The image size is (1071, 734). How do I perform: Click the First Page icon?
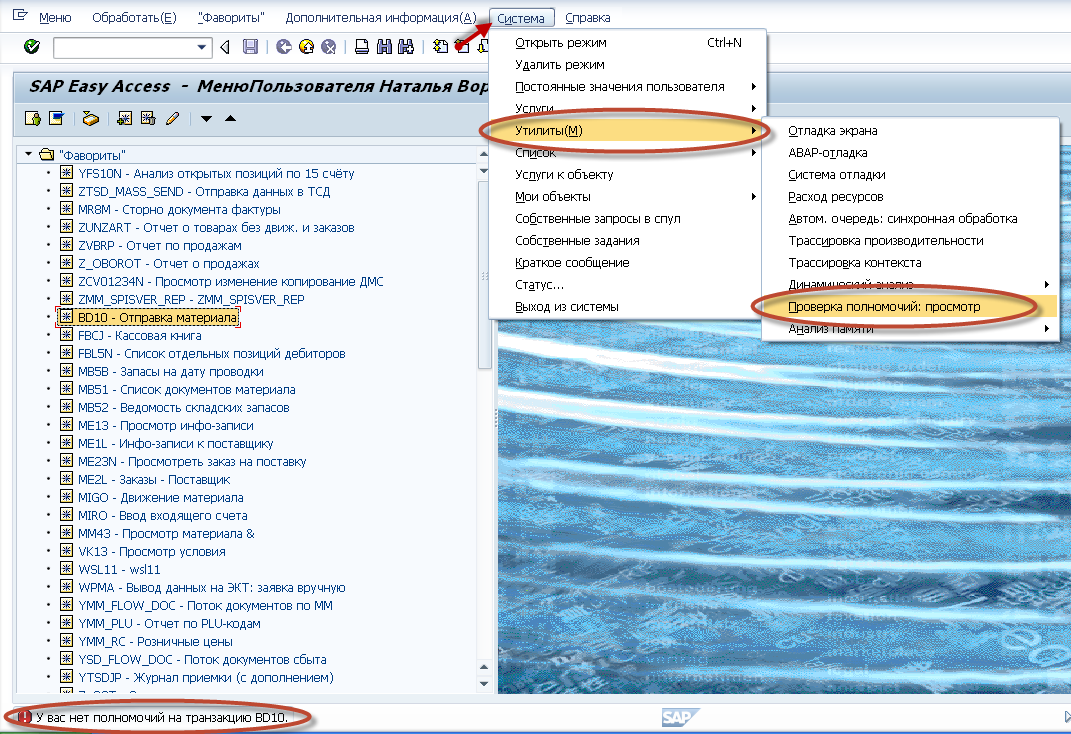tap(441, 46)
